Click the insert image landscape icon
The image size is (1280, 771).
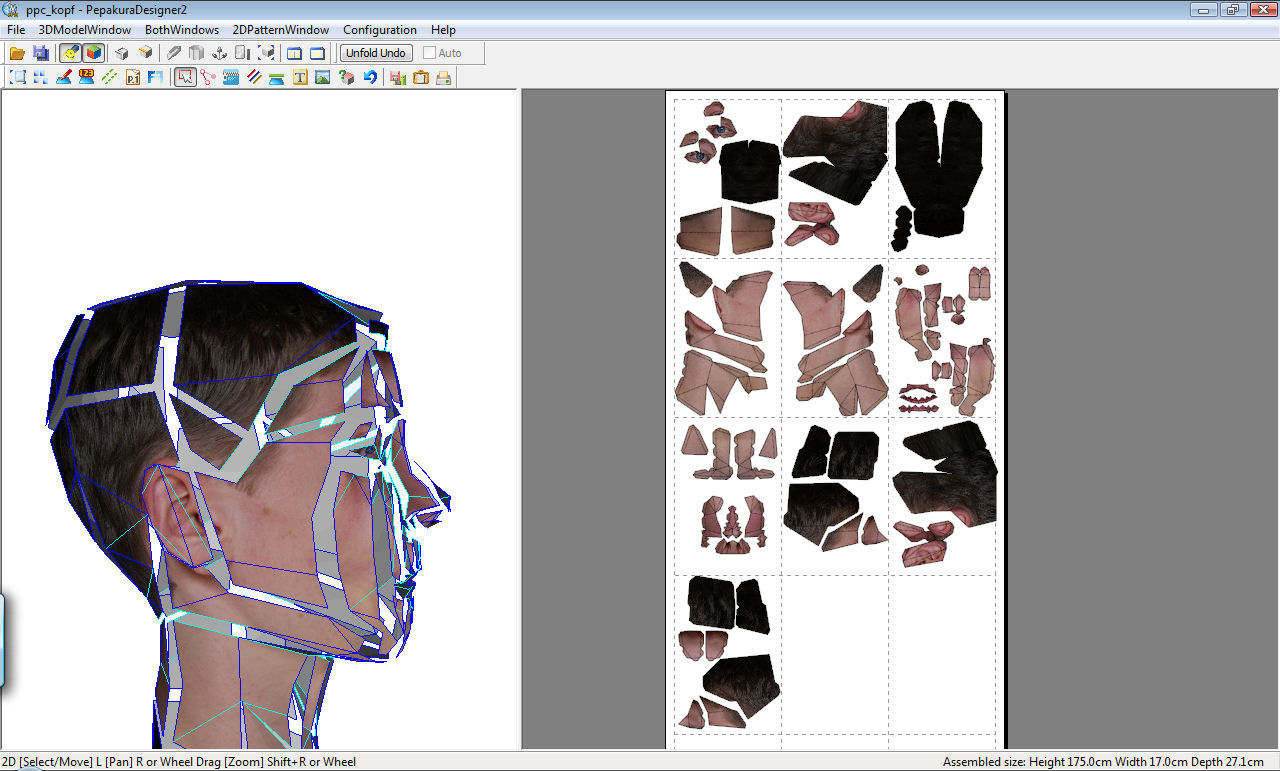[323, 77]
